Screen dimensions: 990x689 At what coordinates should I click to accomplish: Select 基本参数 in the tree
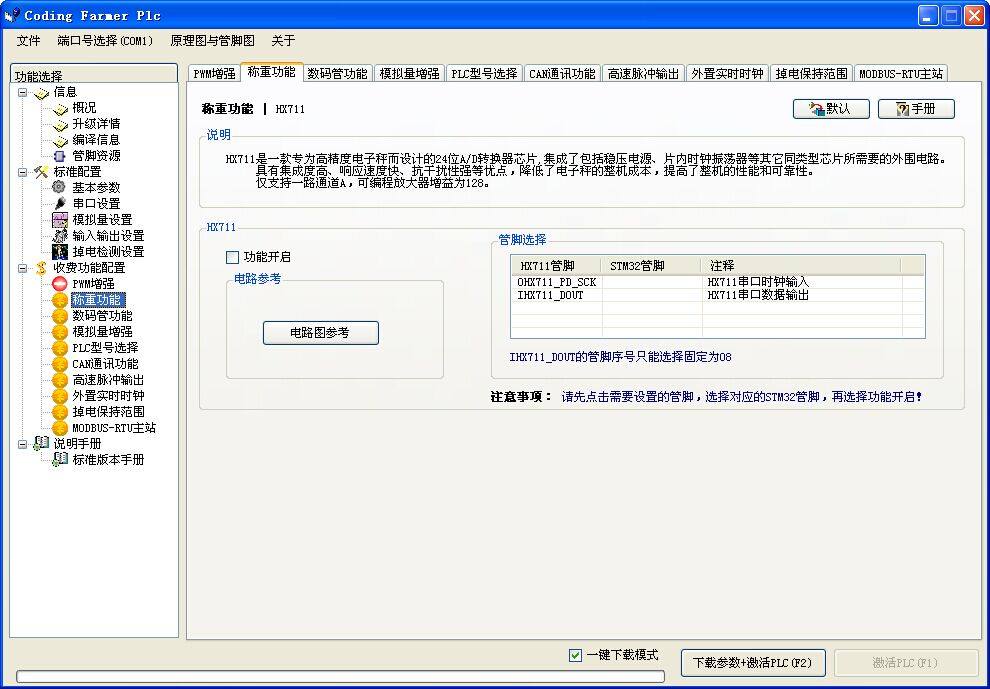pyautogui.click(x=96, y=188)
